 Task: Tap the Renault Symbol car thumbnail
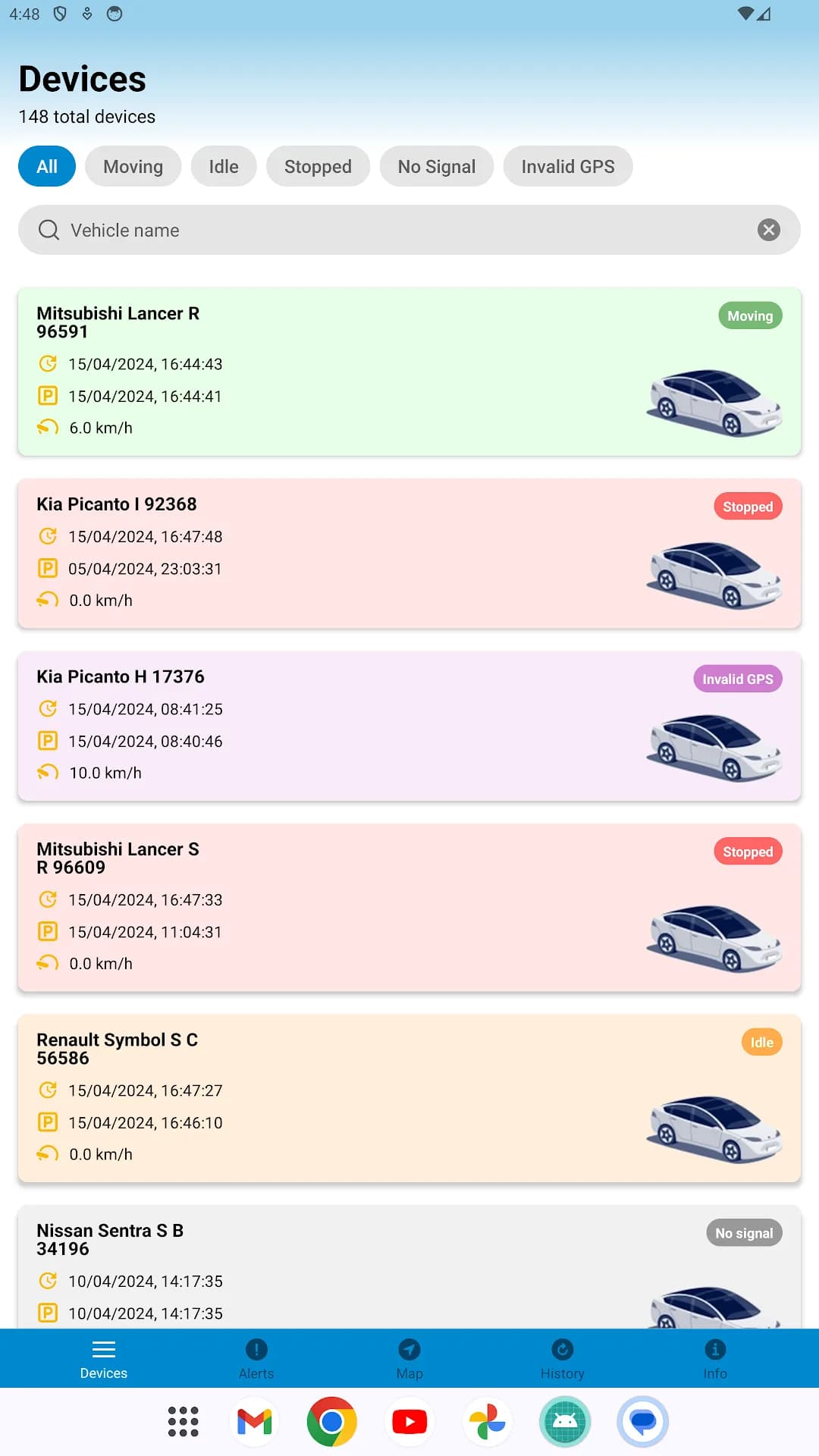[714, 1128]
